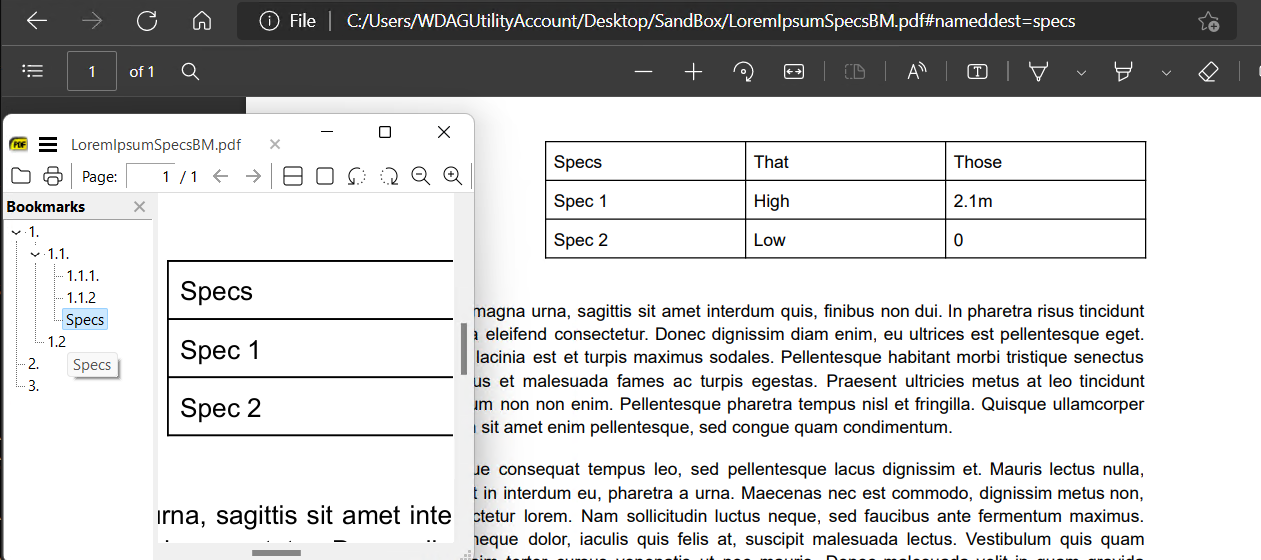Click the Edge address bar URL
Image resolution: width=1261 pixels, height=560 pixels.
pyautogui.click(x=711, y=21)
